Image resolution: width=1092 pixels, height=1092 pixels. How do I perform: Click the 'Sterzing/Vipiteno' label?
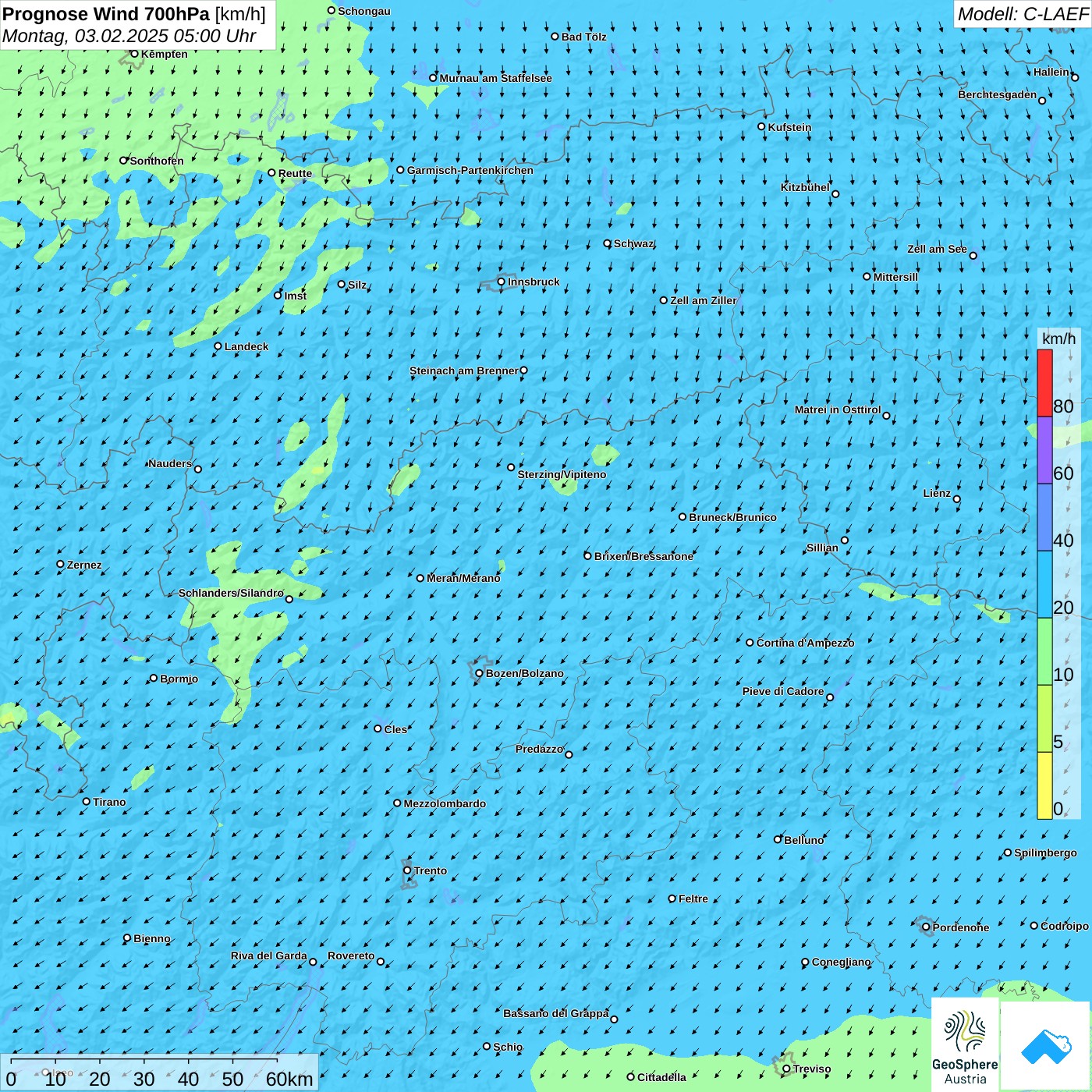(562, 474)
